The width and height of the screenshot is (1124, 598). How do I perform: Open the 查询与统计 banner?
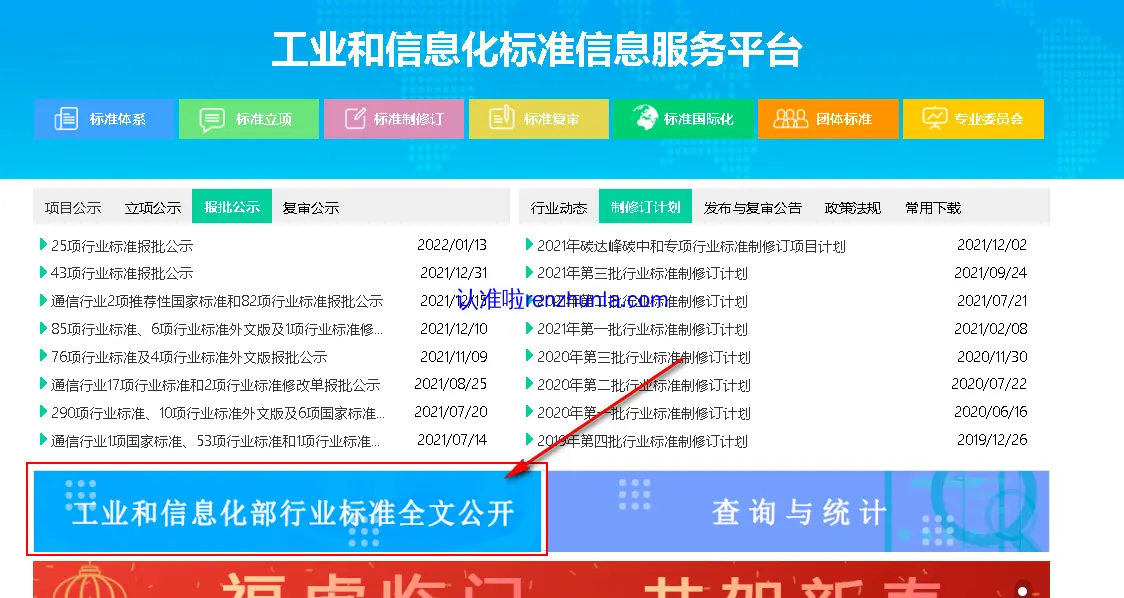pos(799,511)
